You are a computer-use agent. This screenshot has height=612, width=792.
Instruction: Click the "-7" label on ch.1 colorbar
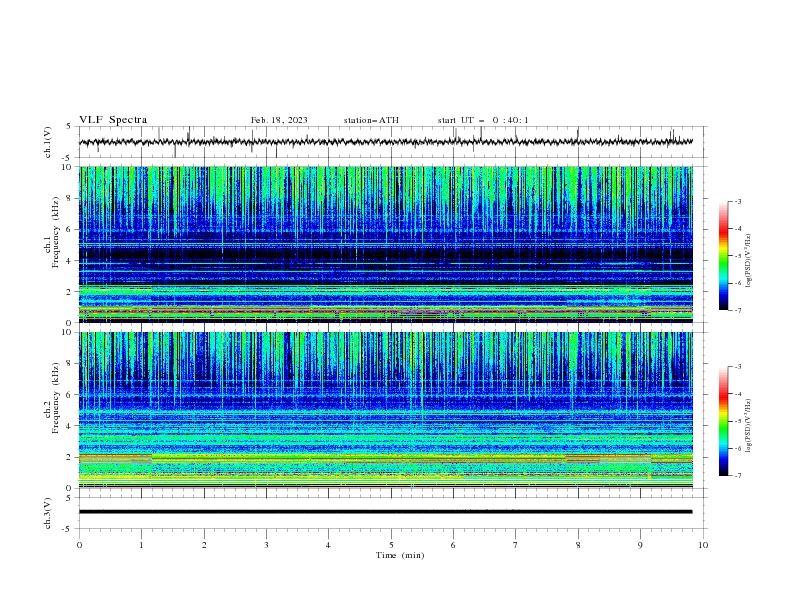point(737,310)
